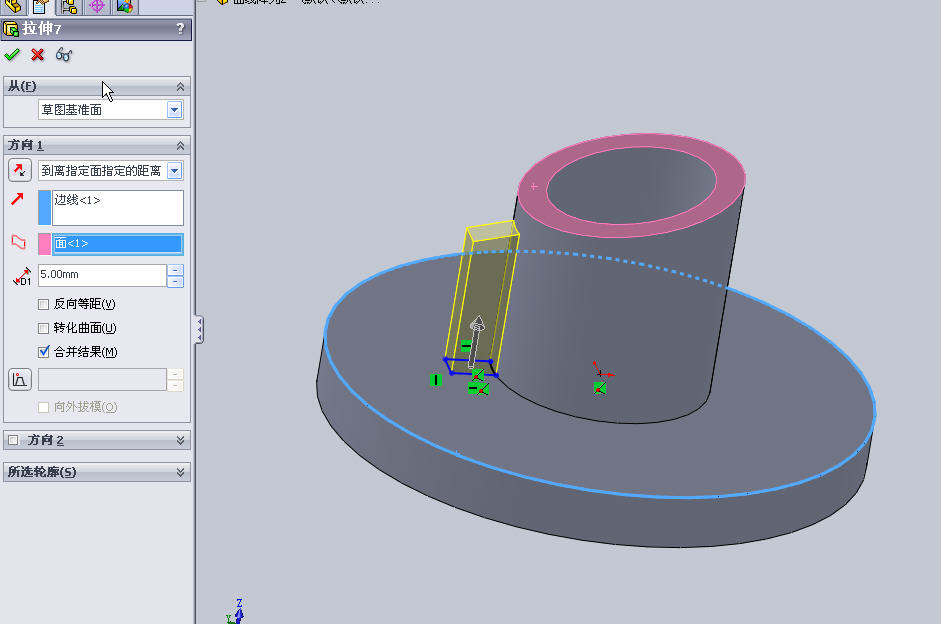Viewport: 941px width, 624px height.
Task: Uncheck 合并结果(M) checkbox
Action: click(x=43, y=352)
